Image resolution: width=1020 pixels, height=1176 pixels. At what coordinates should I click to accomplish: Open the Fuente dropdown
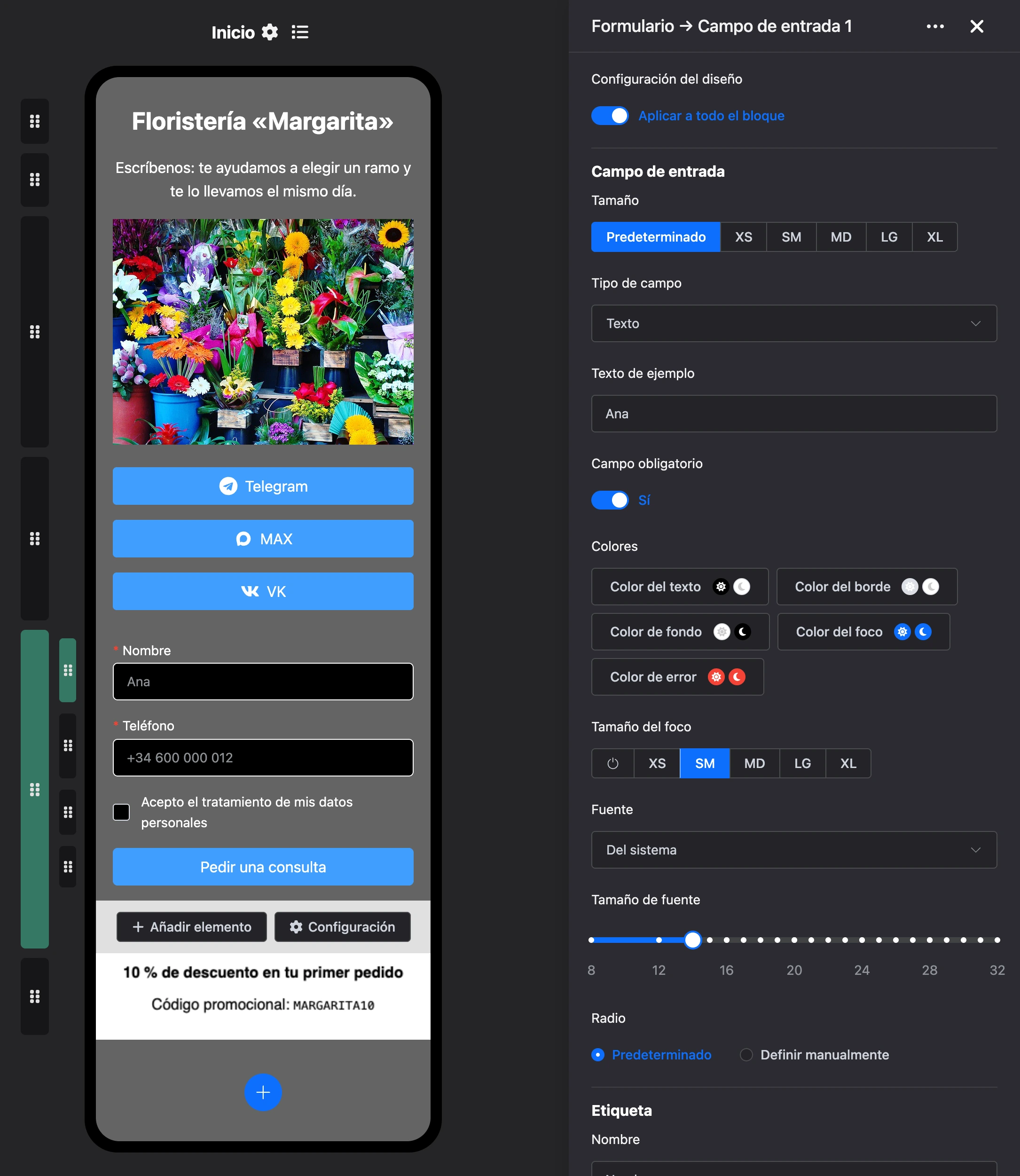pyautogui.click(x=794, y=850)
